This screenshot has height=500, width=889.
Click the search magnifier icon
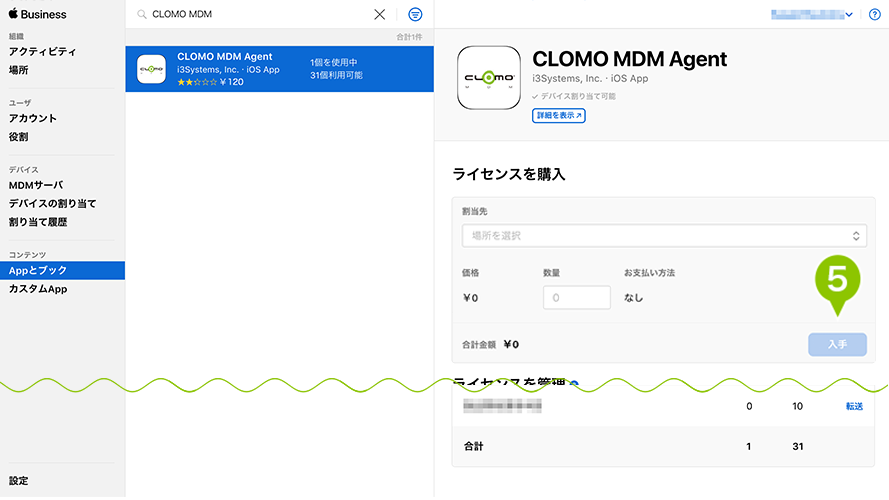pos(142,14)
